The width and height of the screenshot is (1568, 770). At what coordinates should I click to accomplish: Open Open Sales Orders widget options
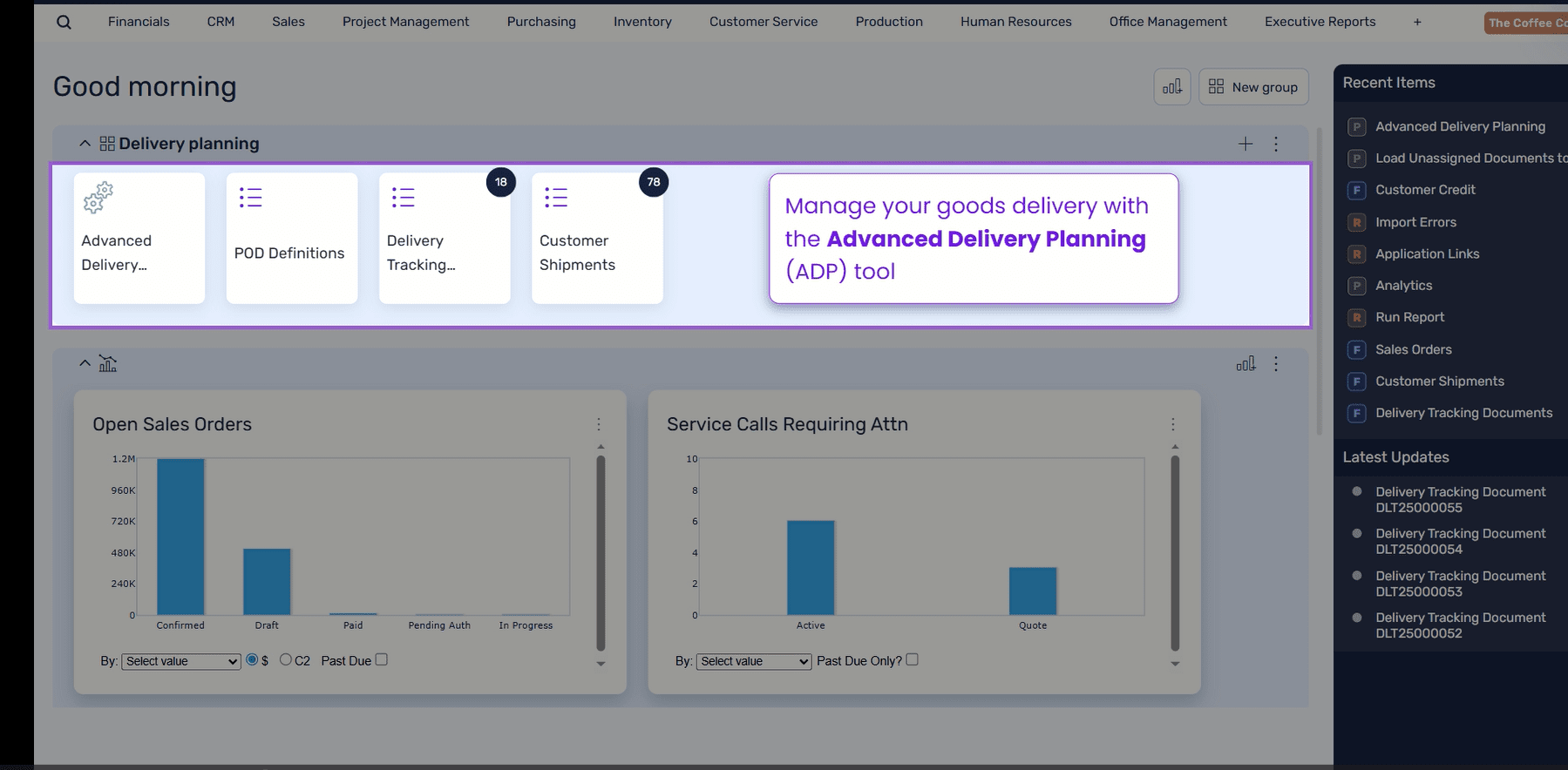pyautogui.click(x=599, y=424)
